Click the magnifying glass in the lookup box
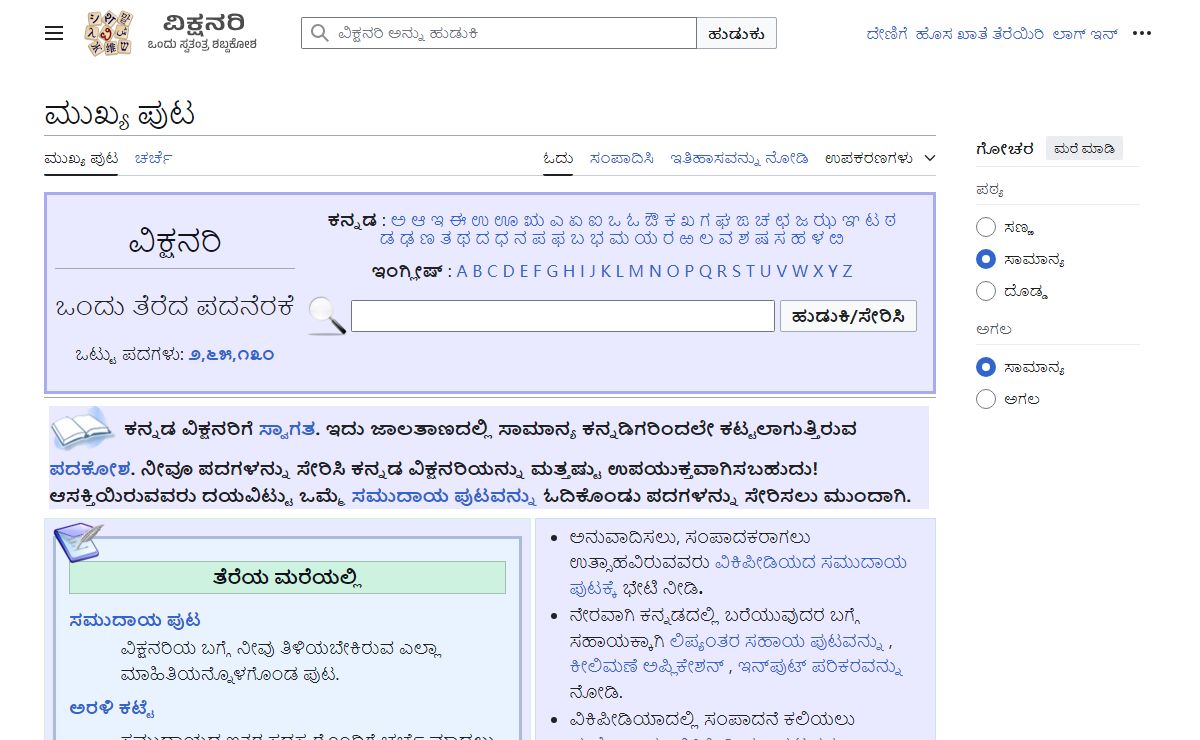Screen dimensions: 1200x740 pos(327,316)
